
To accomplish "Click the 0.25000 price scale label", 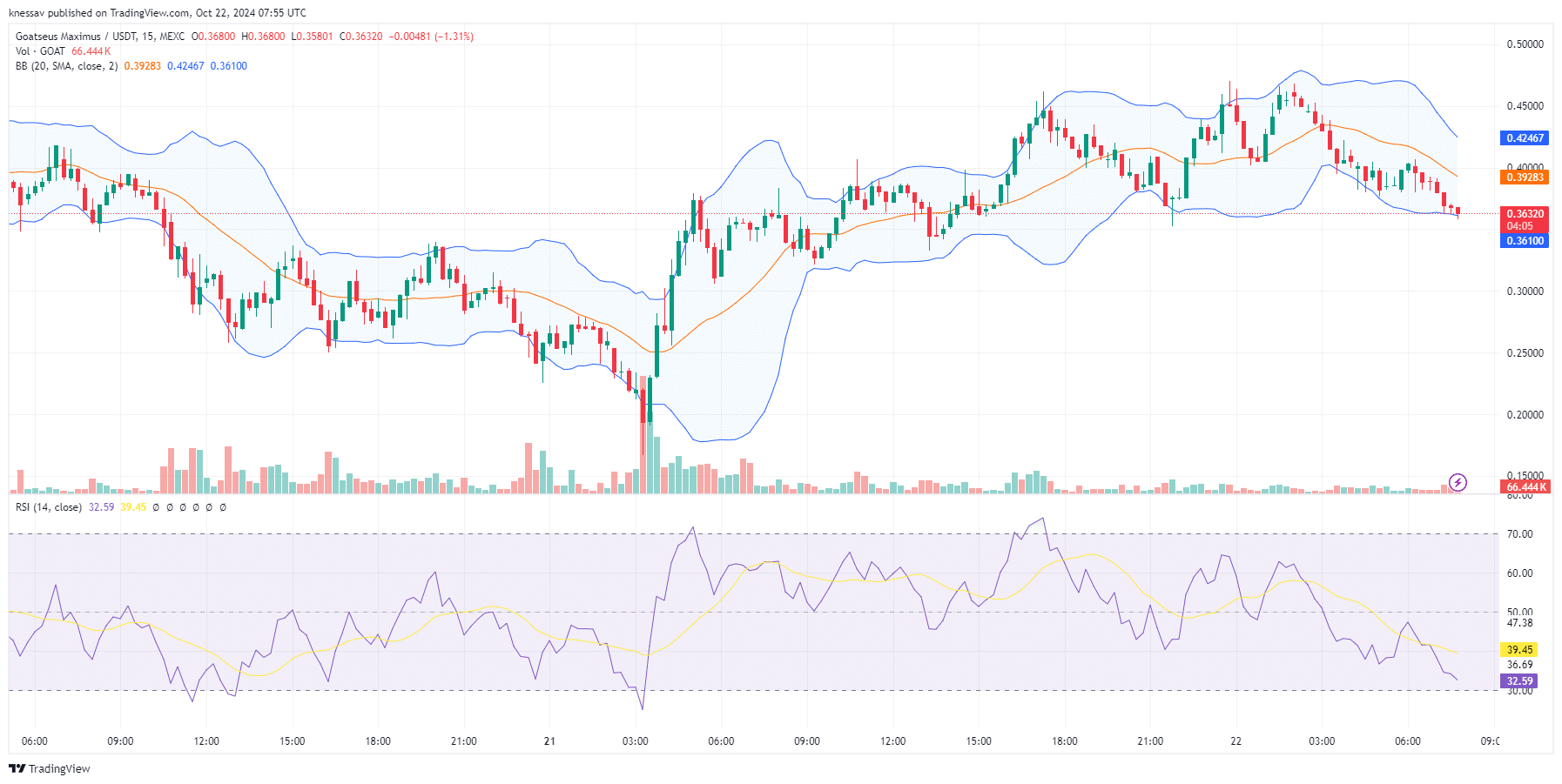I will [x=1525, y=353].
